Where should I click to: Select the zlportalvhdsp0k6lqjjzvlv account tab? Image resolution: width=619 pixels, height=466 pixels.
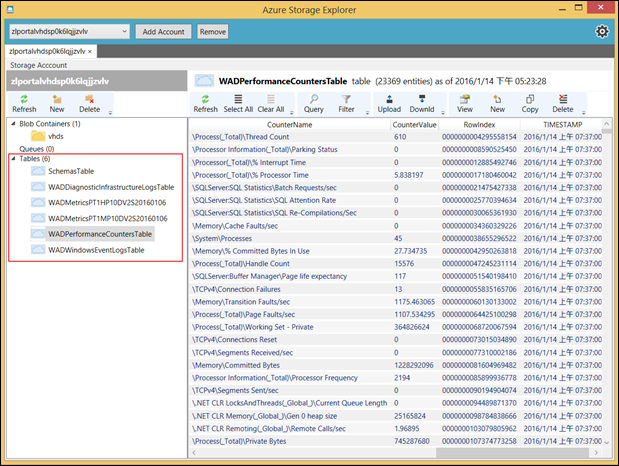pyautogui.click(x=47, y=50)
